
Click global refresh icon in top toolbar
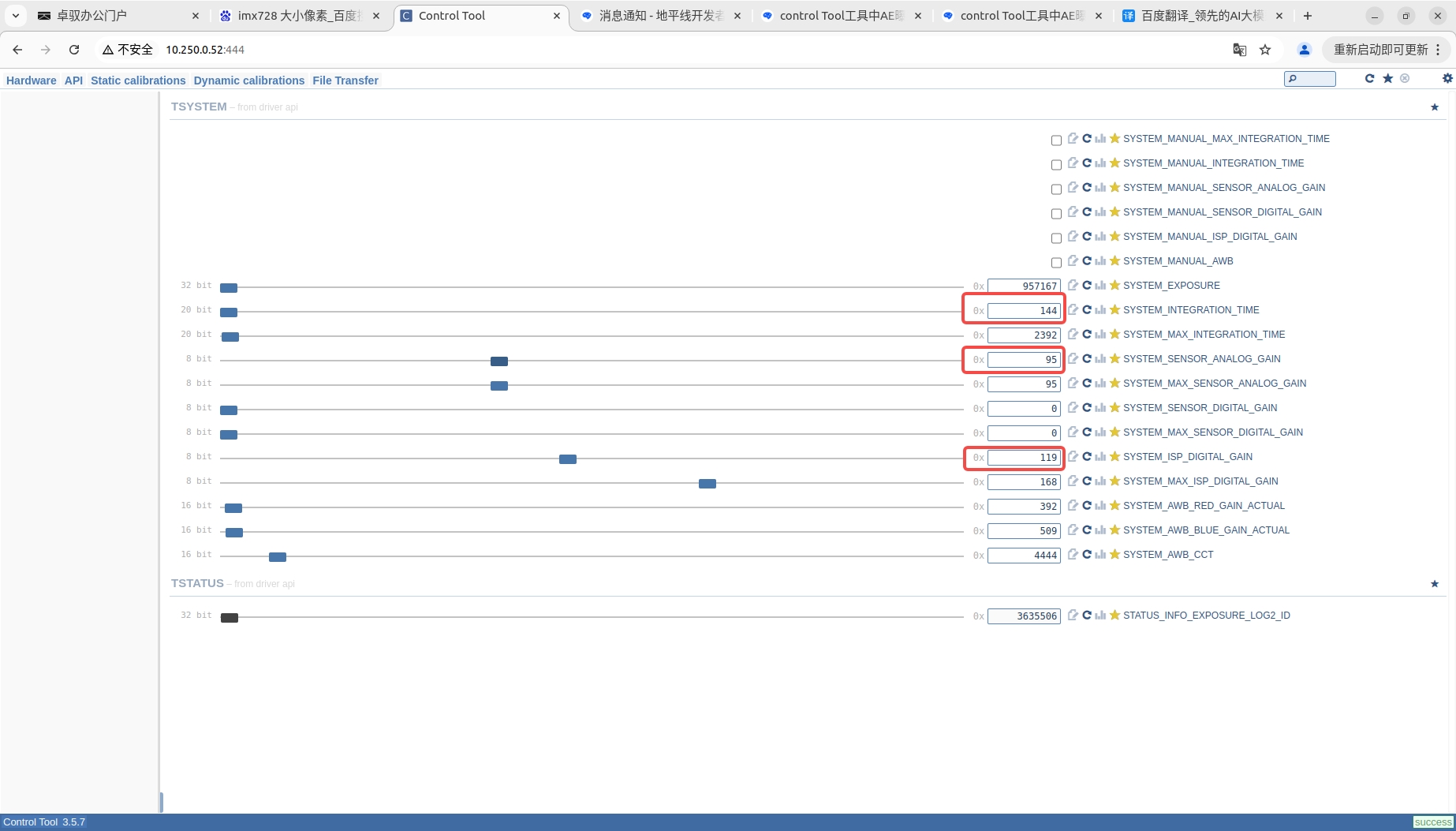[1369, 78]
